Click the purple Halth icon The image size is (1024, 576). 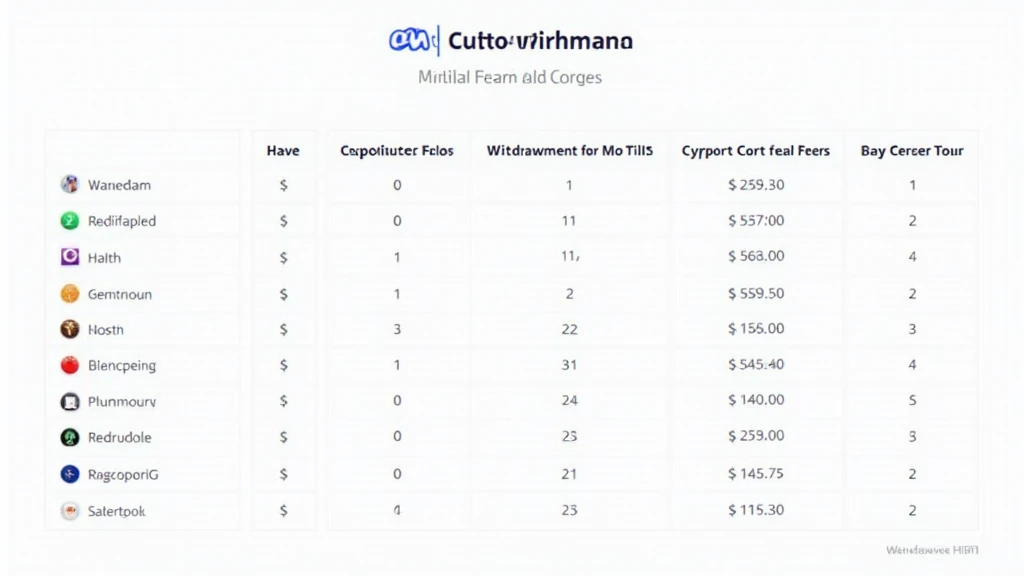tap(70, 257)
